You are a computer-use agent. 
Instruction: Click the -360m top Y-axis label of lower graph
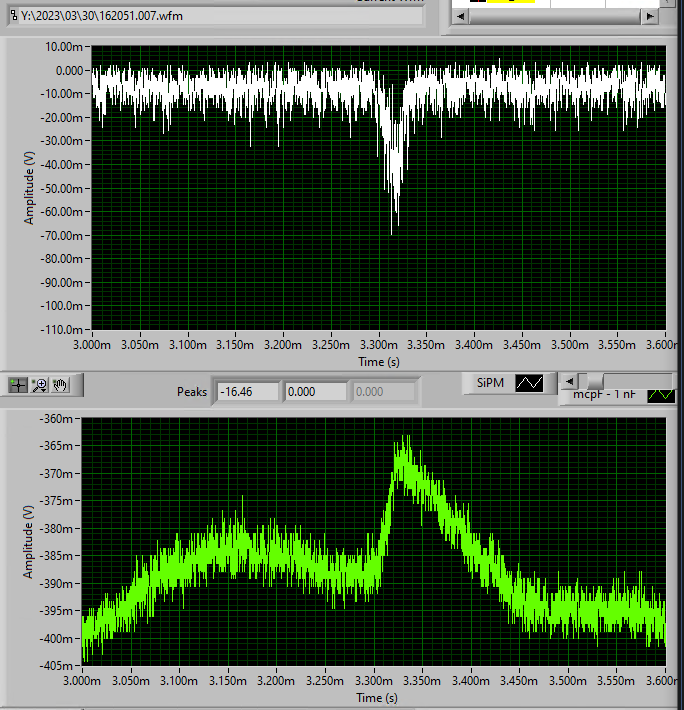click(56, 419)
